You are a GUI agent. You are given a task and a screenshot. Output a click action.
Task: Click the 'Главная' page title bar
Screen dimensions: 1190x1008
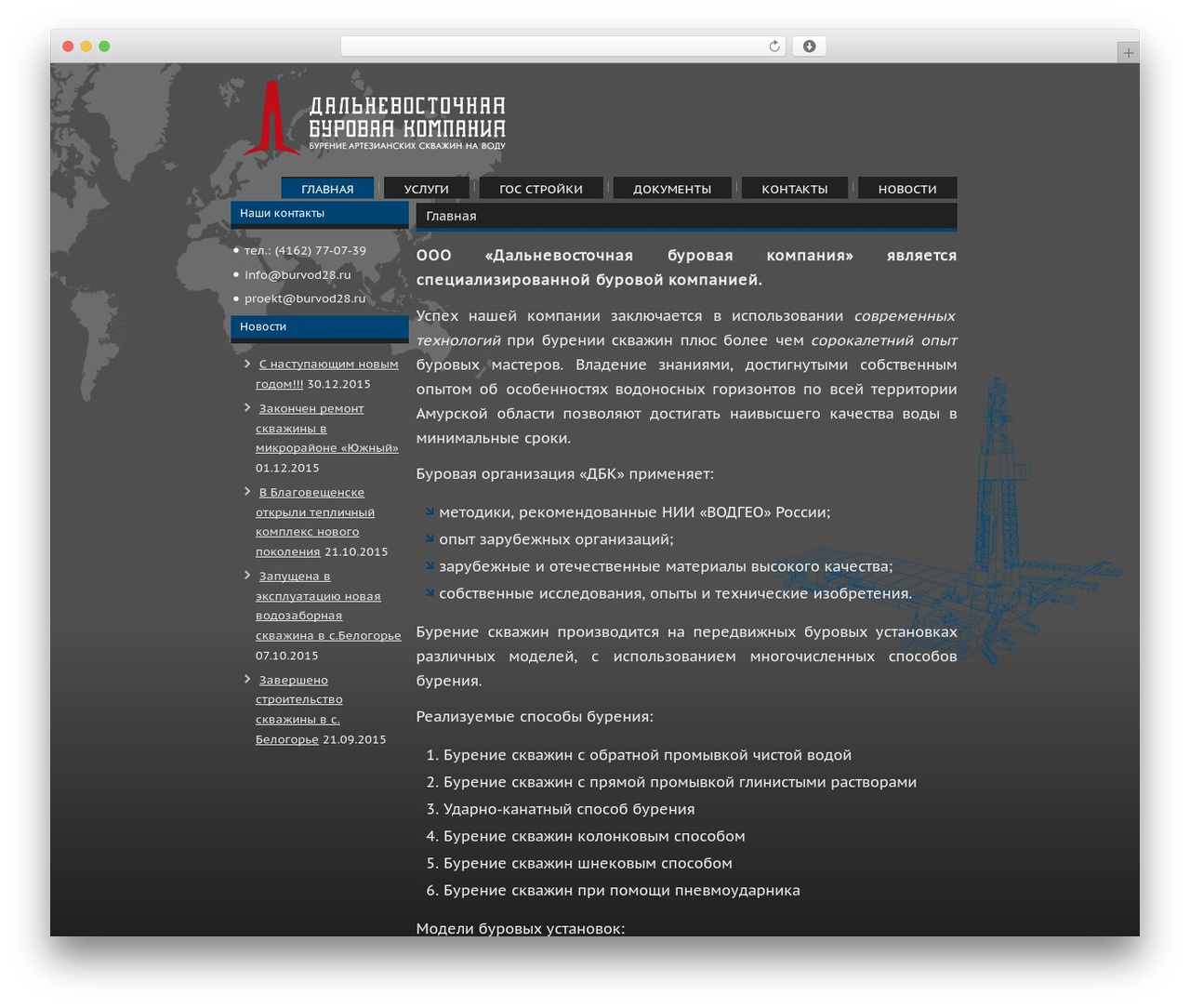pyautogui.click(x=686, y=217)
